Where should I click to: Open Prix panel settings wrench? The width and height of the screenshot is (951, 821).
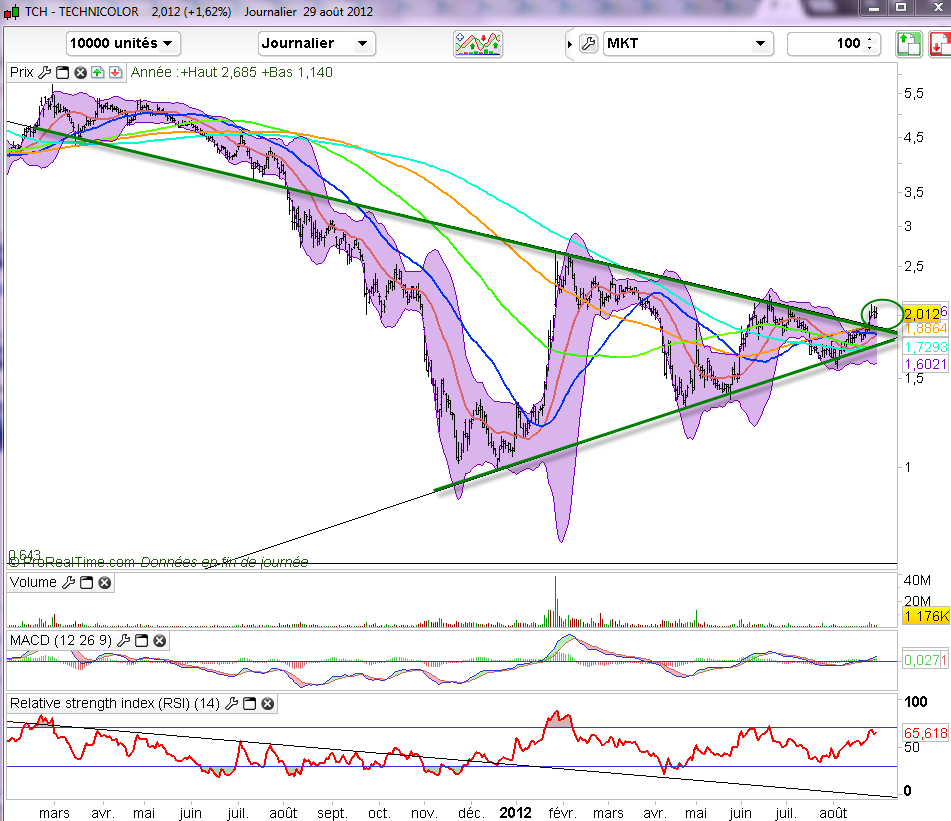click(45, 72)
